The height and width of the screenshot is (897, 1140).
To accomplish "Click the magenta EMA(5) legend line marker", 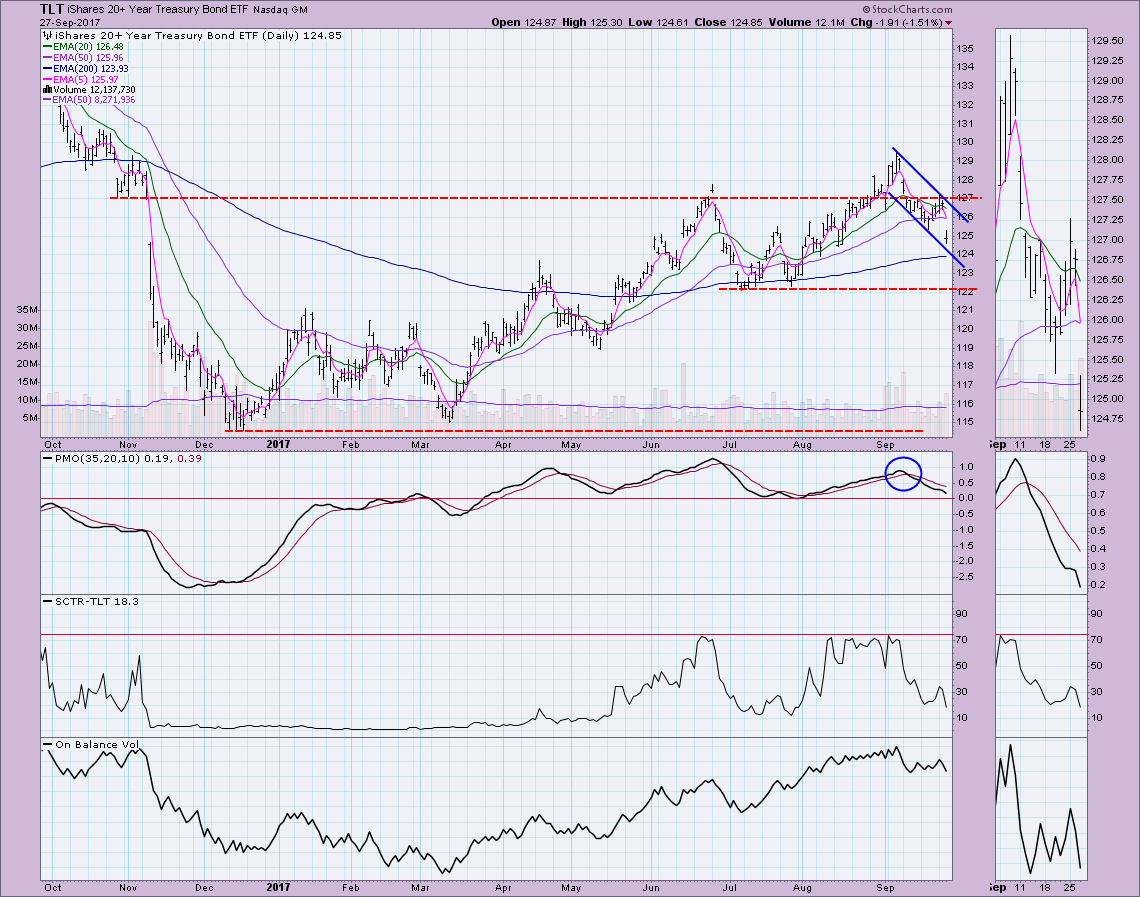I will tap(49, 78).
